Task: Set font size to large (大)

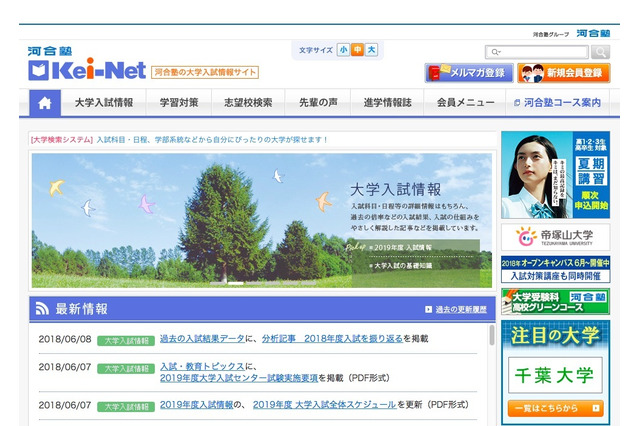Action: click(371, 50)
